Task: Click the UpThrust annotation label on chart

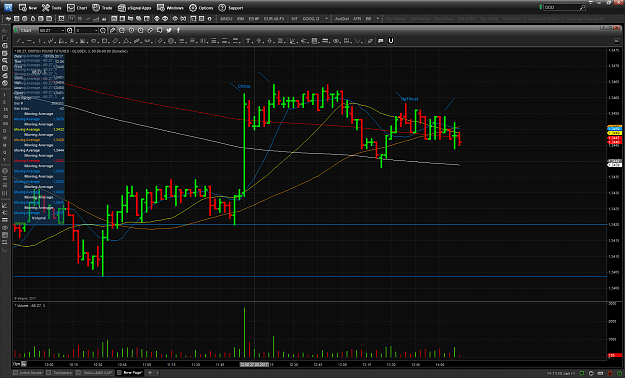Action: coord(410,98)
